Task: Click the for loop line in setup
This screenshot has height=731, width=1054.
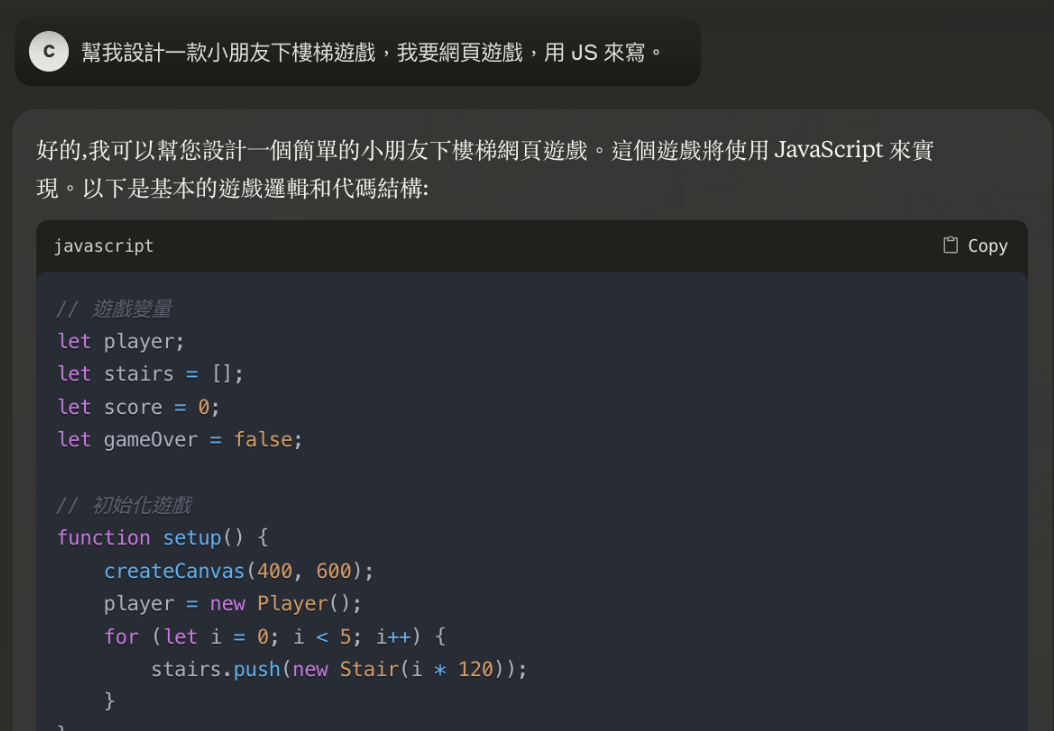Action: pyautogui.click(x=274, y=636)
